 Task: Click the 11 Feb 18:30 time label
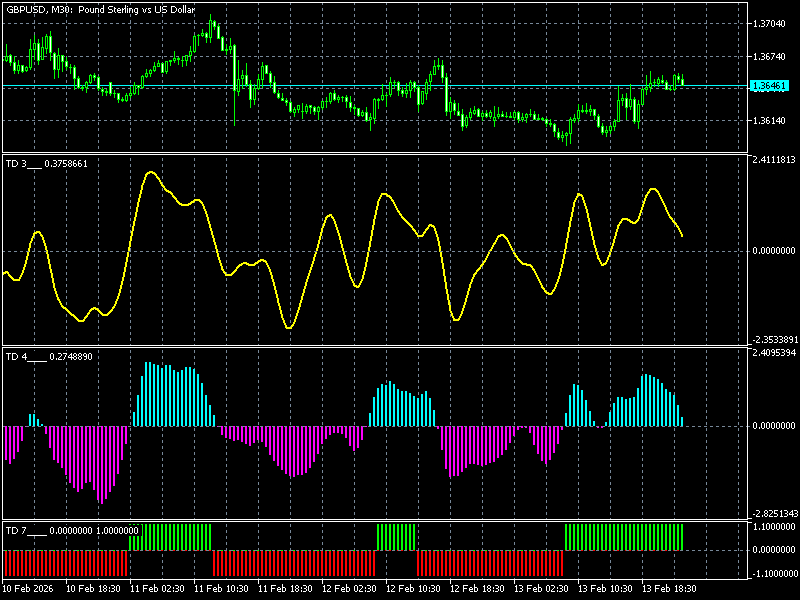tap(285, 588)
